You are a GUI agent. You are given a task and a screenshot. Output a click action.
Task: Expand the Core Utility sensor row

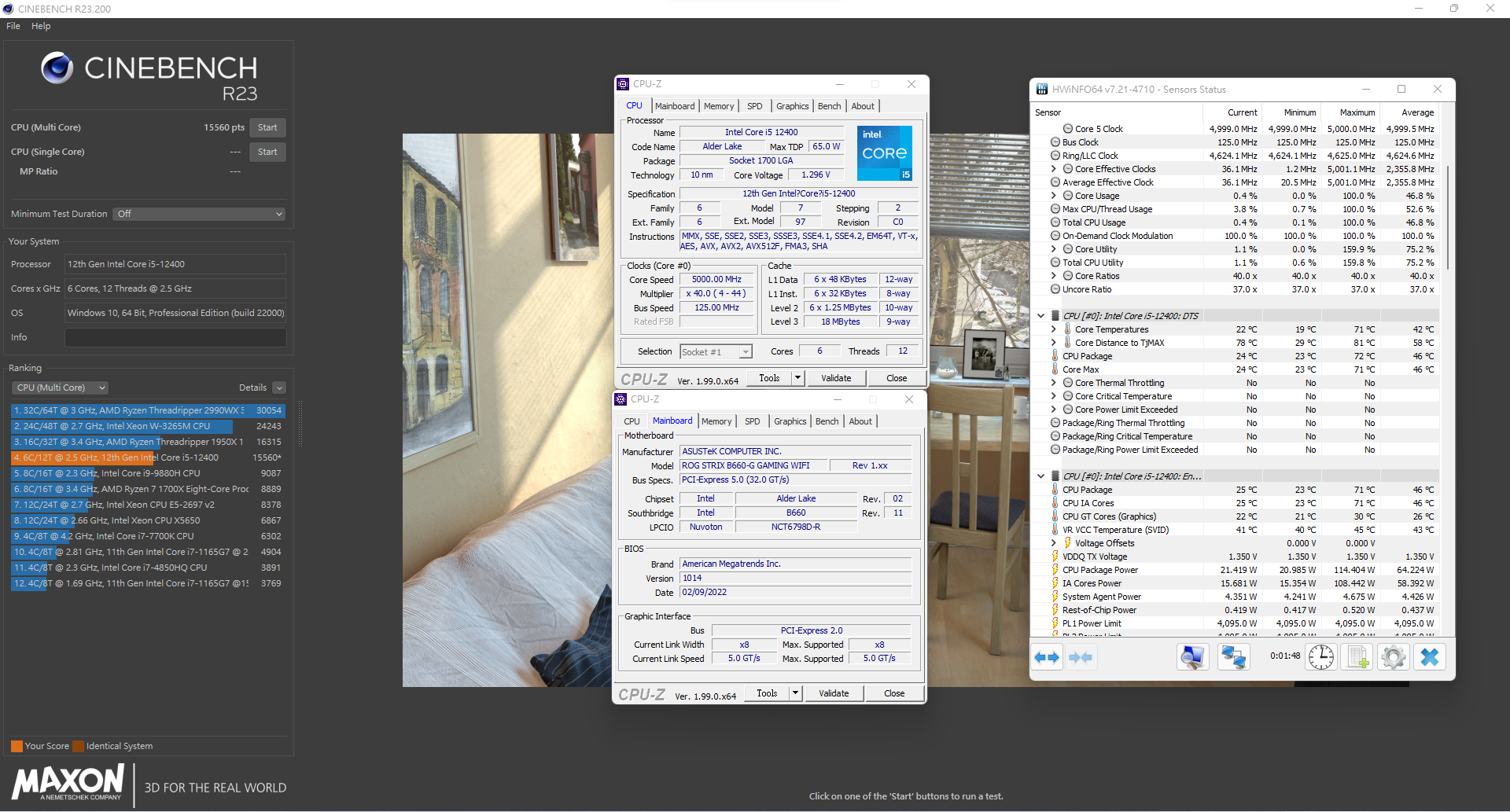pos(1054,249)
